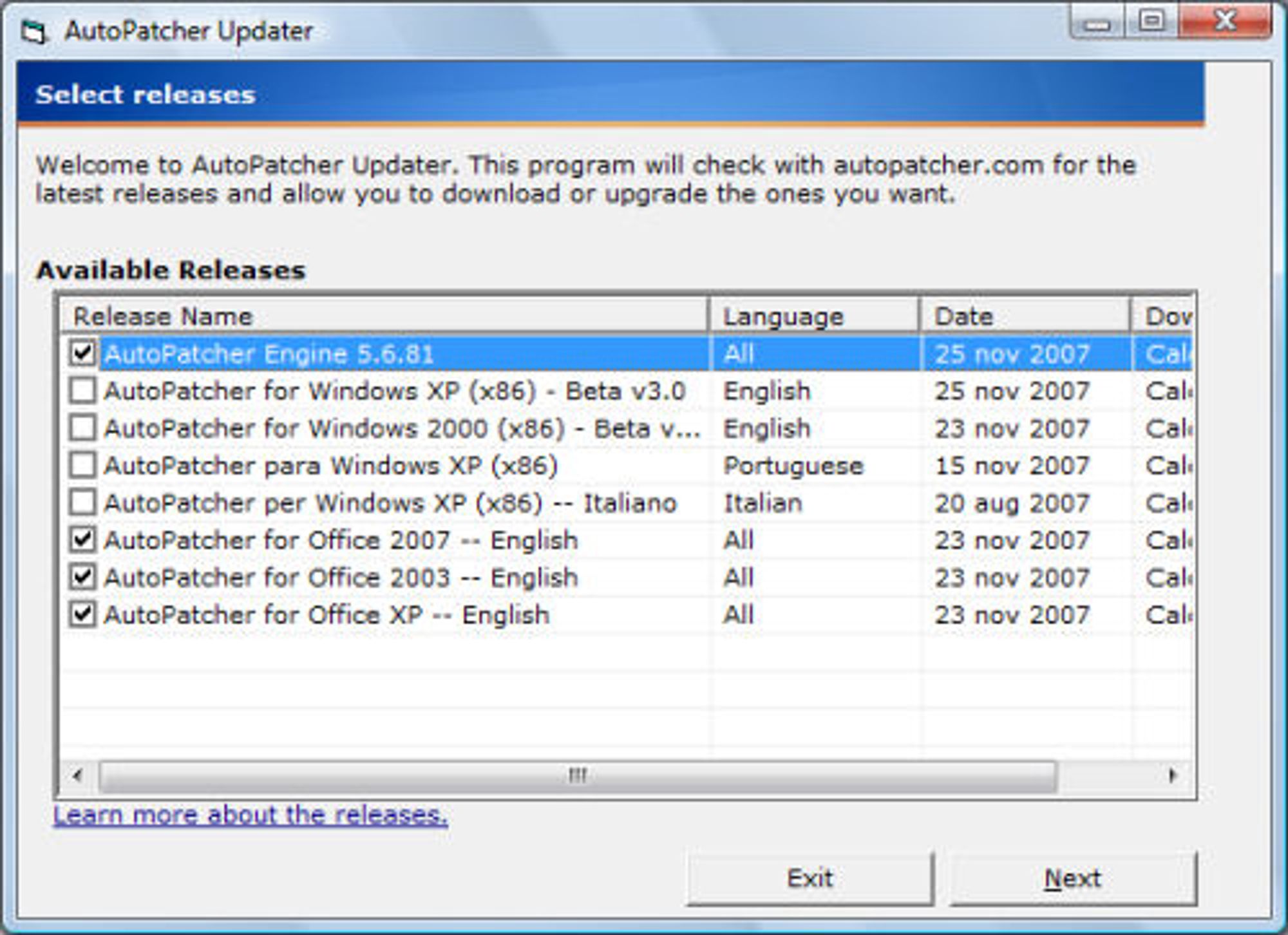Select row text 'AutoPatcher Engine 5.6.81'

click(x=269, y=354)
